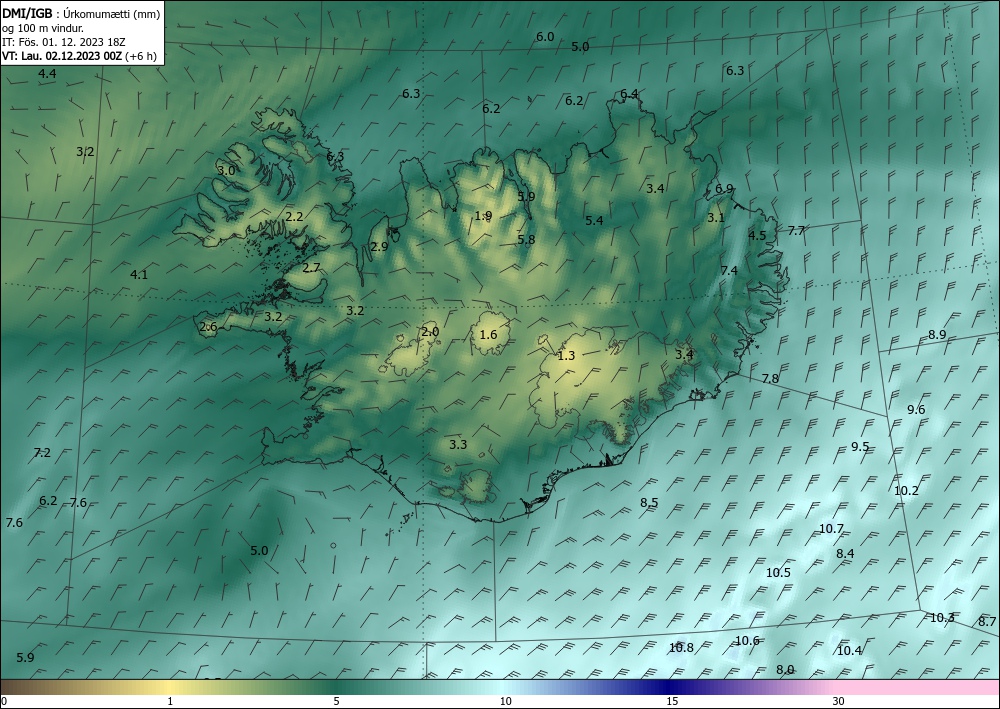Select the 1.9 value in north Iceland

[x=483, y=216]
